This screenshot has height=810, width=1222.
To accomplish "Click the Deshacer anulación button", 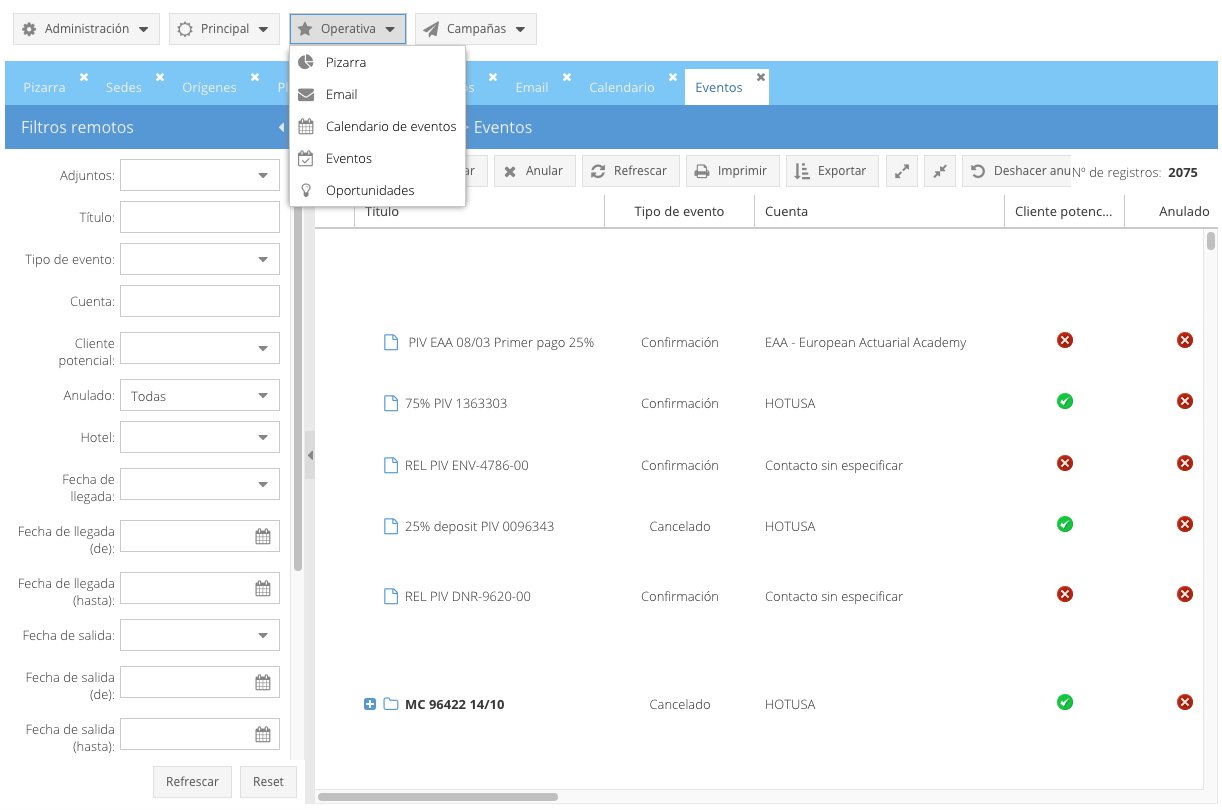I will tap(1017, 171).
